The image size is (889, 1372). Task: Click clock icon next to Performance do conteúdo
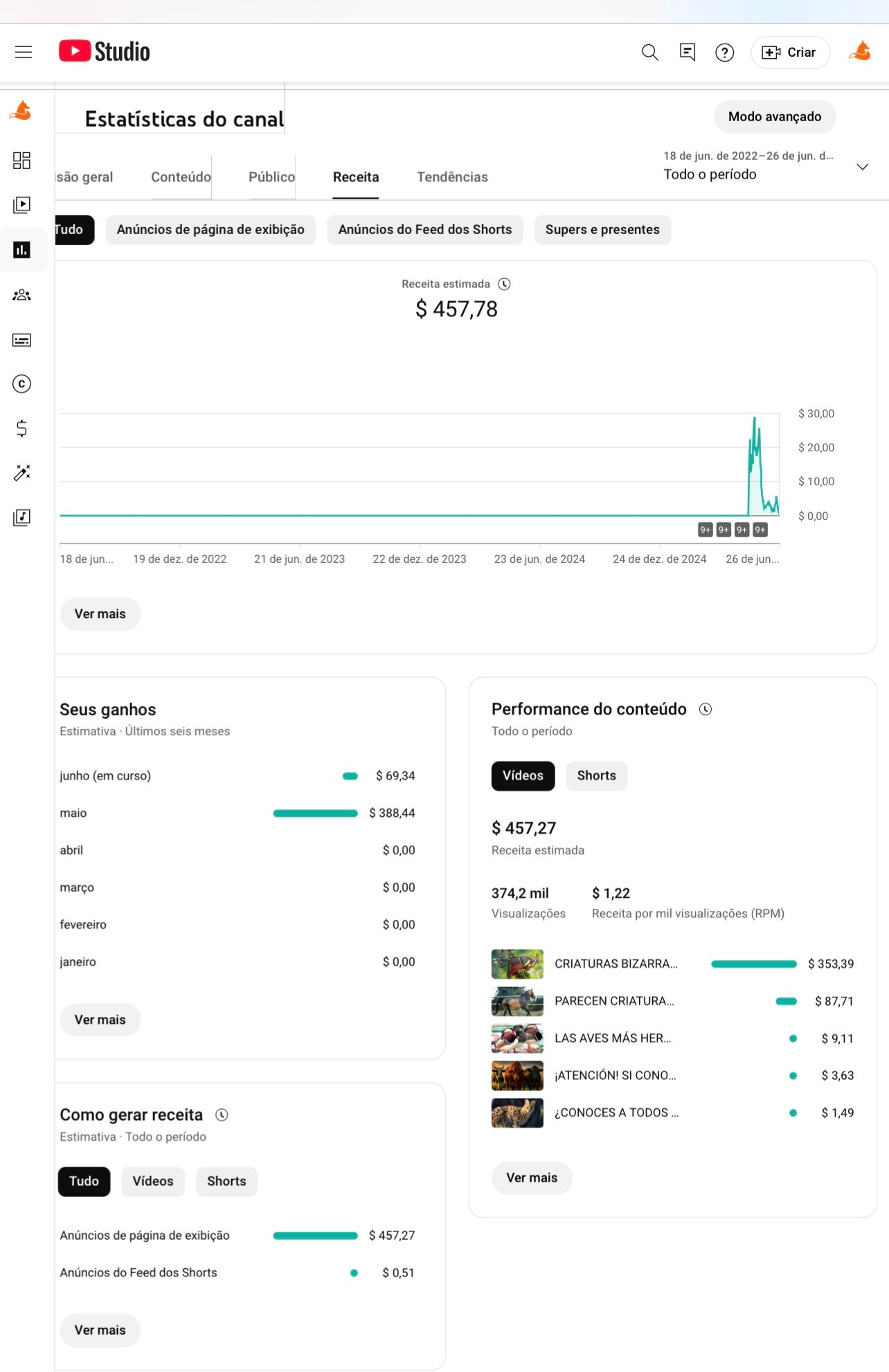706,709
